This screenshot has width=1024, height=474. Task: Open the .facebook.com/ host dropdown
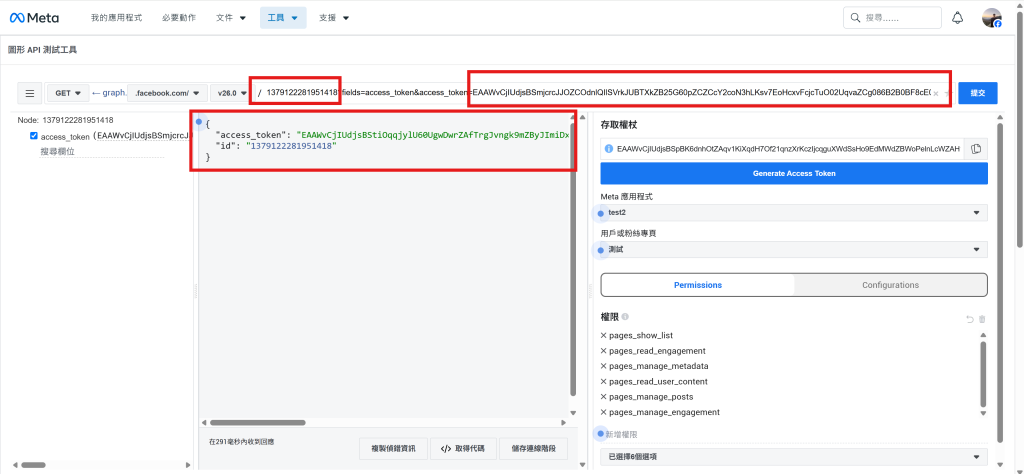point(167,93)
